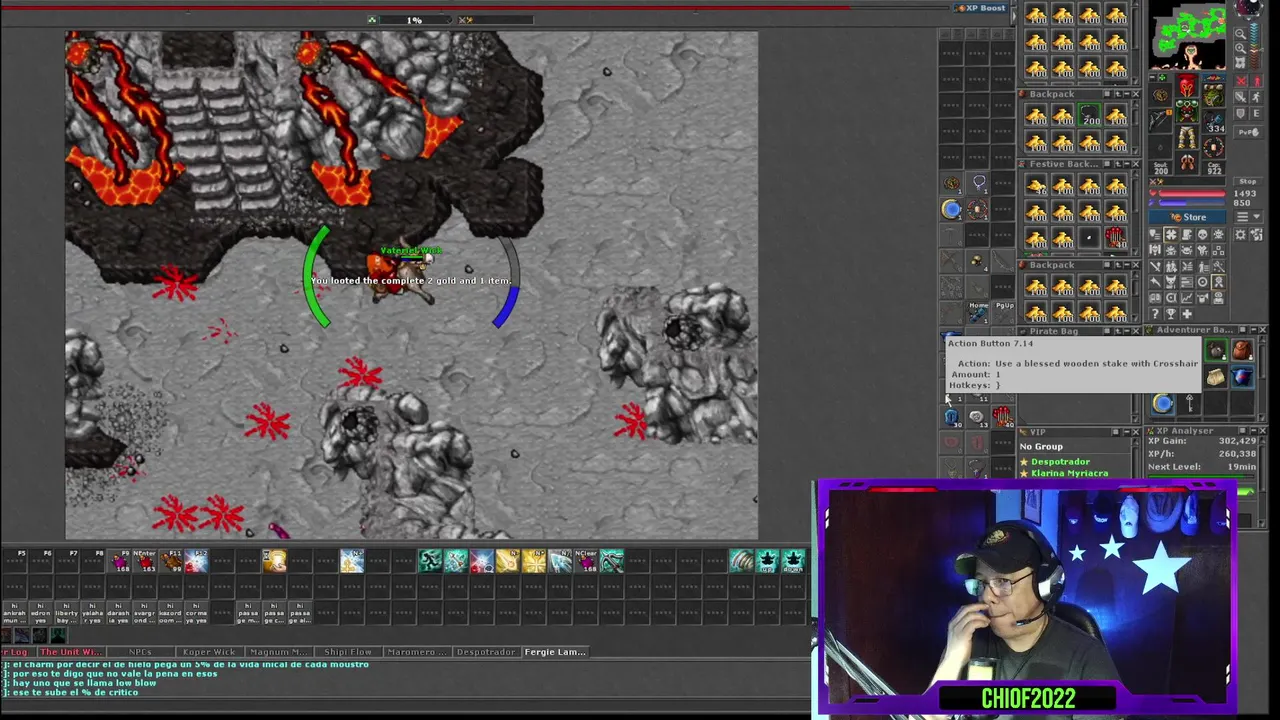Click the 'hi edron yes' action button
The width and height of the screenshot is (1280, 720).
40,612
